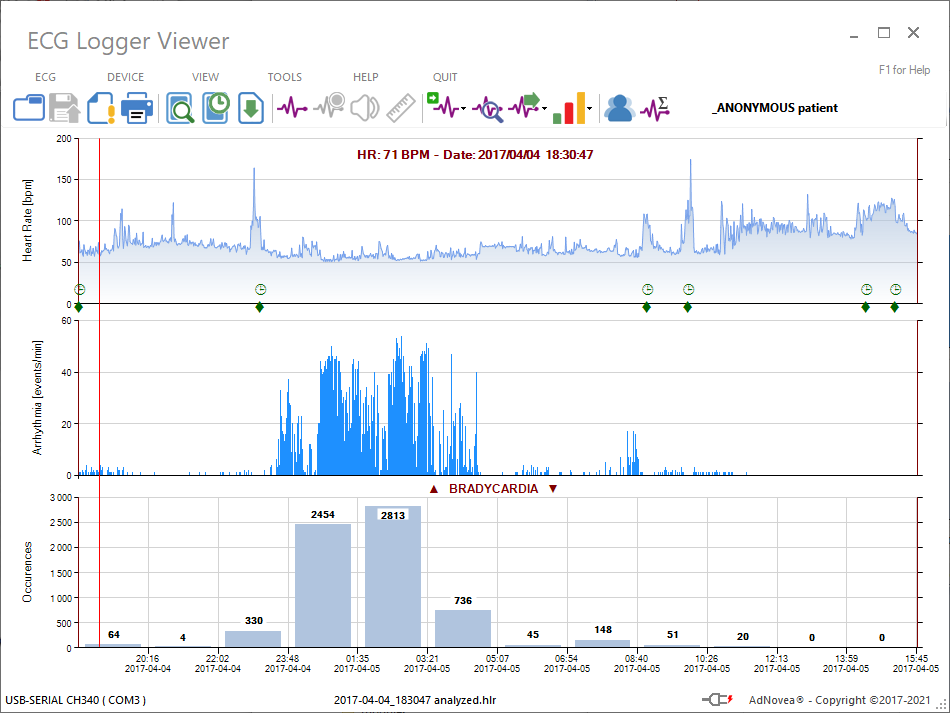Close the ECG Logger Viewer window
This screenshot has width=950, height=713.
[x=914, y=33]
